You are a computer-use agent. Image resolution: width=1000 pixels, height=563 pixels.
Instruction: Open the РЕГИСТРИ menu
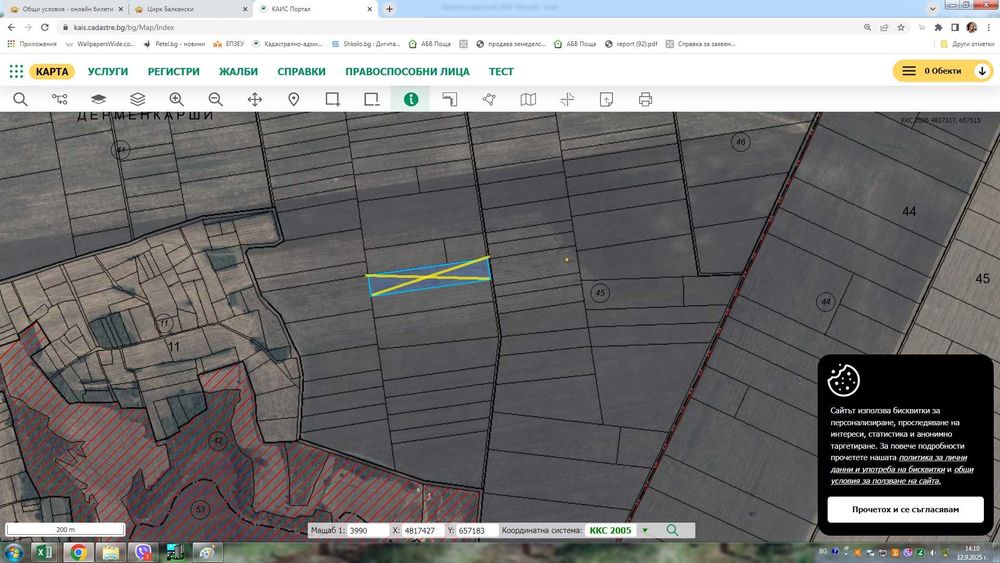[x=174, y=72]
